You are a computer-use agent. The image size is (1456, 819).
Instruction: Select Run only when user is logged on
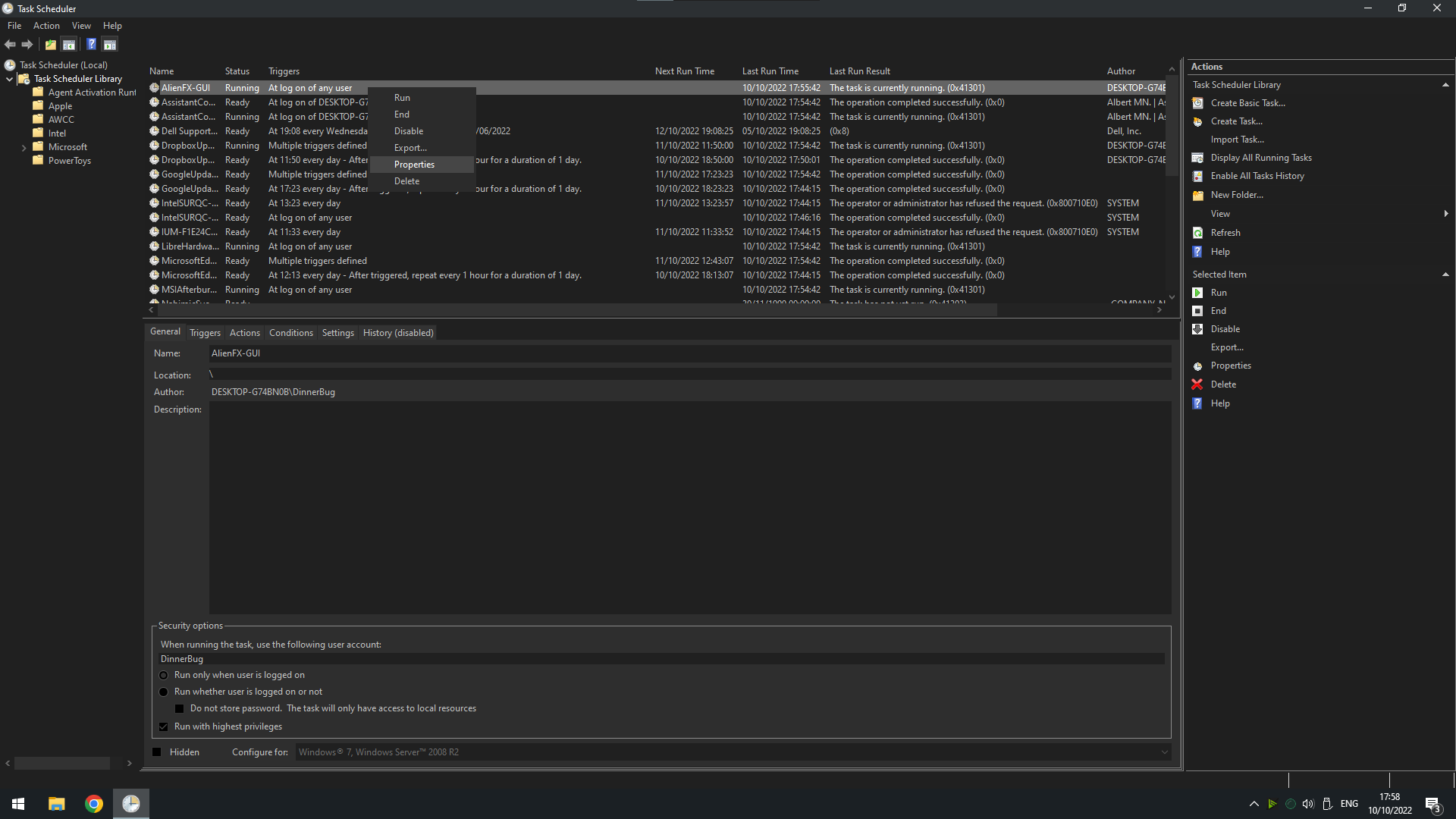click(164, 675)
